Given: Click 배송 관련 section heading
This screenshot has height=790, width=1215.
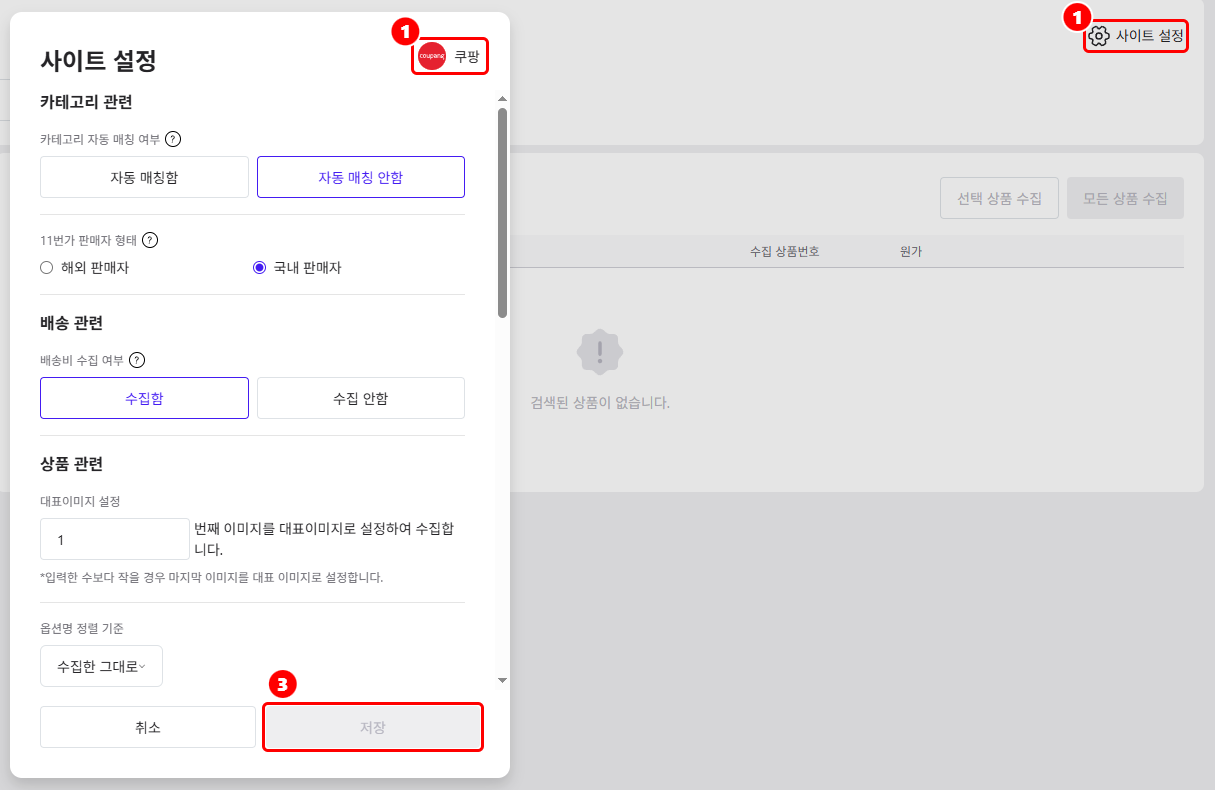Looking at the screenshot, I should point(71,323).
